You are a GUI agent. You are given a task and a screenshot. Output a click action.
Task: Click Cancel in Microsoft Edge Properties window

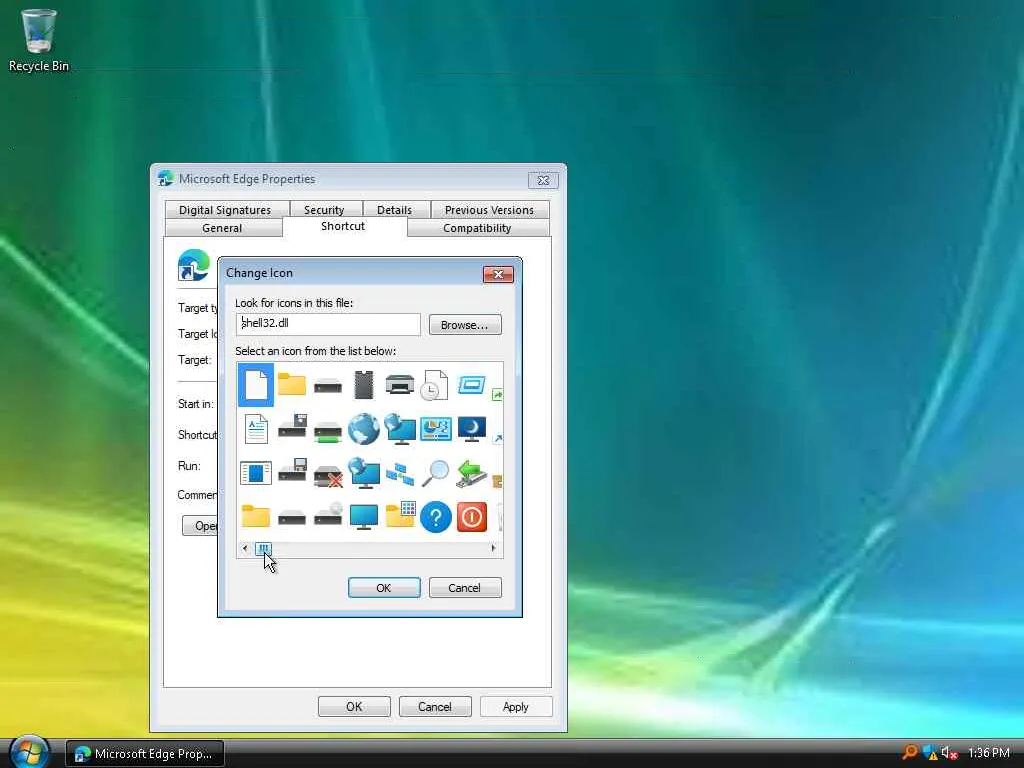click(x=435, y=707)
